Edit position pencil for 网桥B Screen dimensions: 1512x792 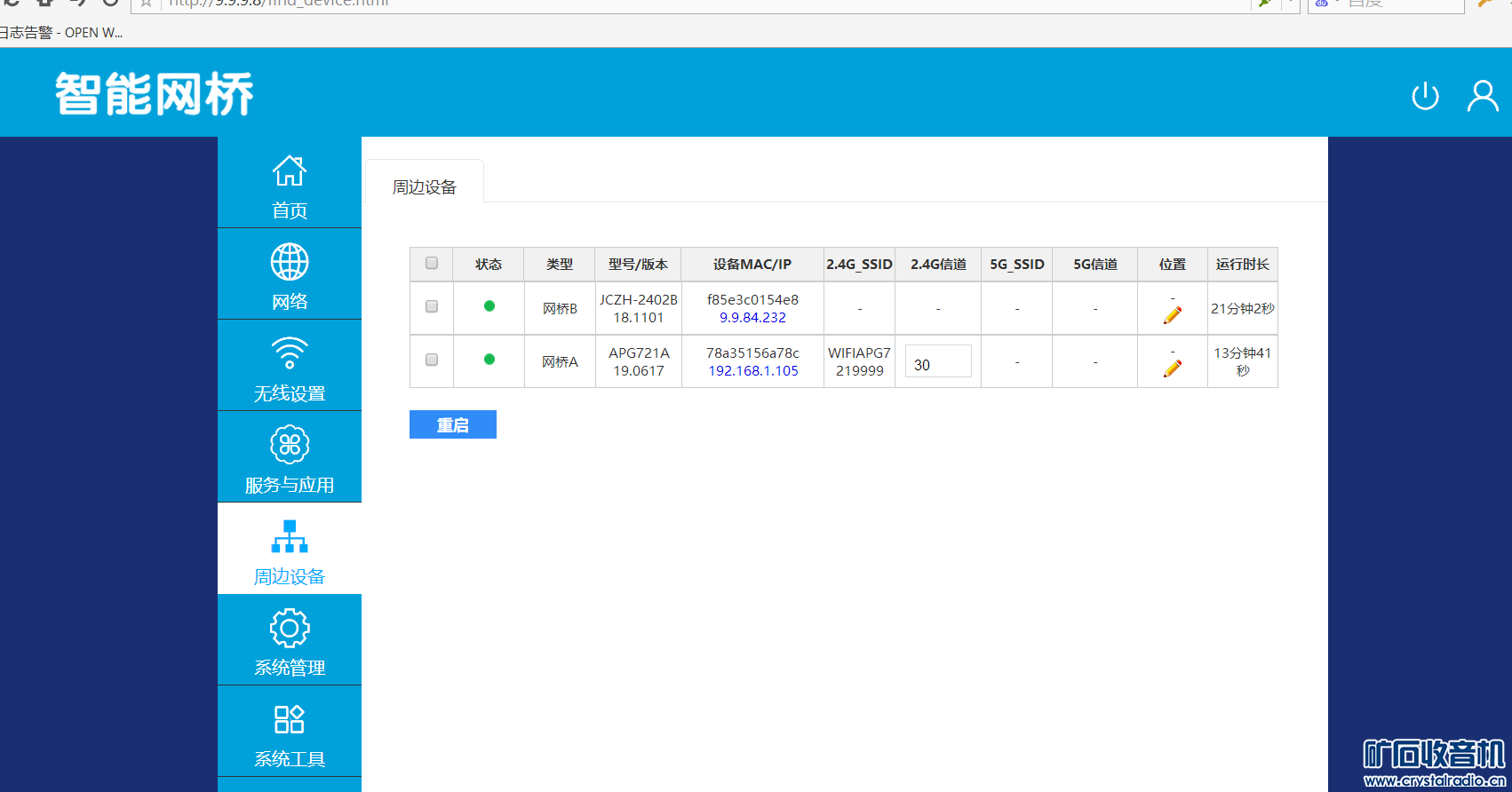click(x=1172, y=315)
